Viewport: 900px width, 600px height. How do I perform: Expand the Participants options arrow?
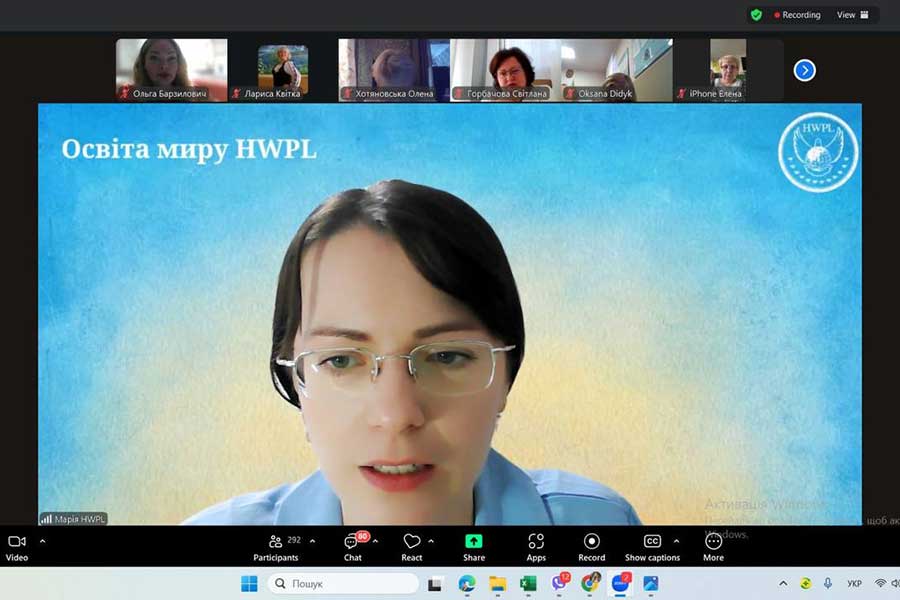[312, 541]
